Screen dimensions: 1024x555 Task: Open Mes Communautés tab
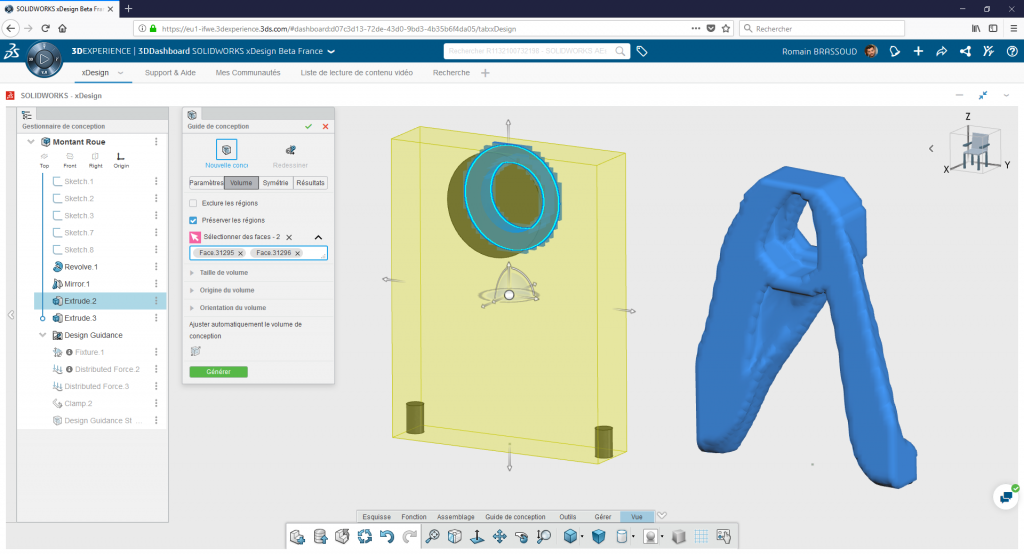pyautogui.click(x=248, y=73)
